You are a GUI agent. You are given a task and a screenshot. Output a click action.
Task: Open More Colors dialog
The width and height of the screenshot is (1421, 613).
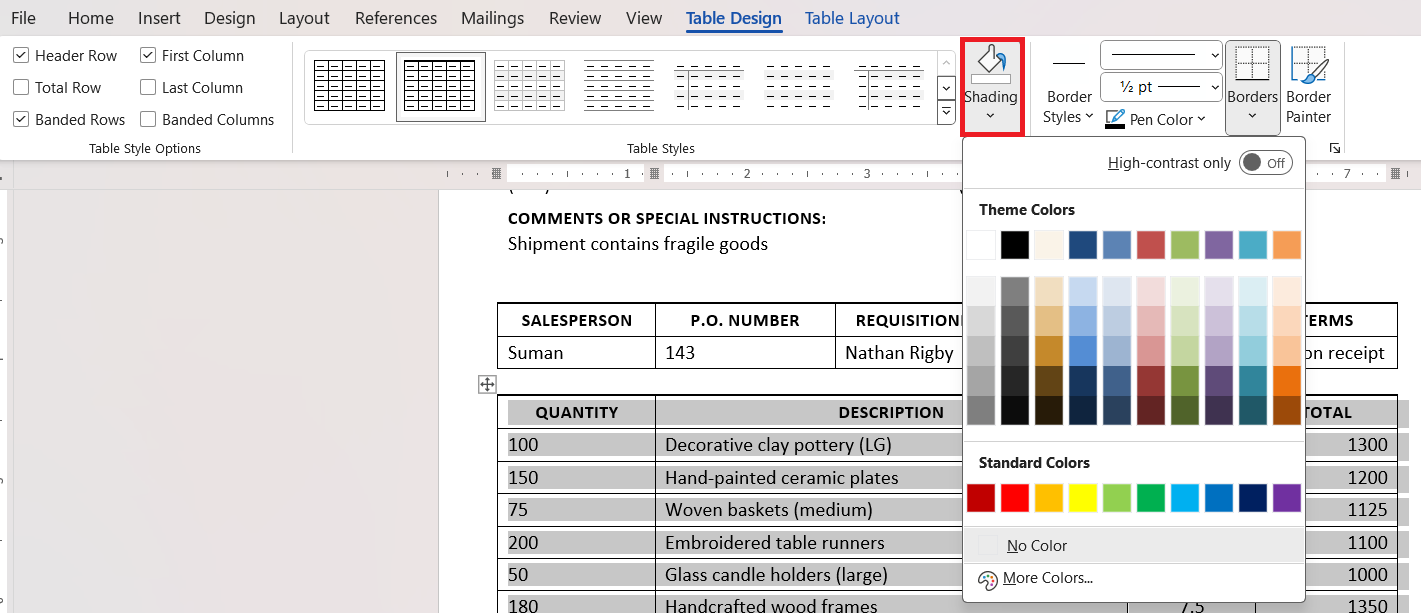point(1134,578)
